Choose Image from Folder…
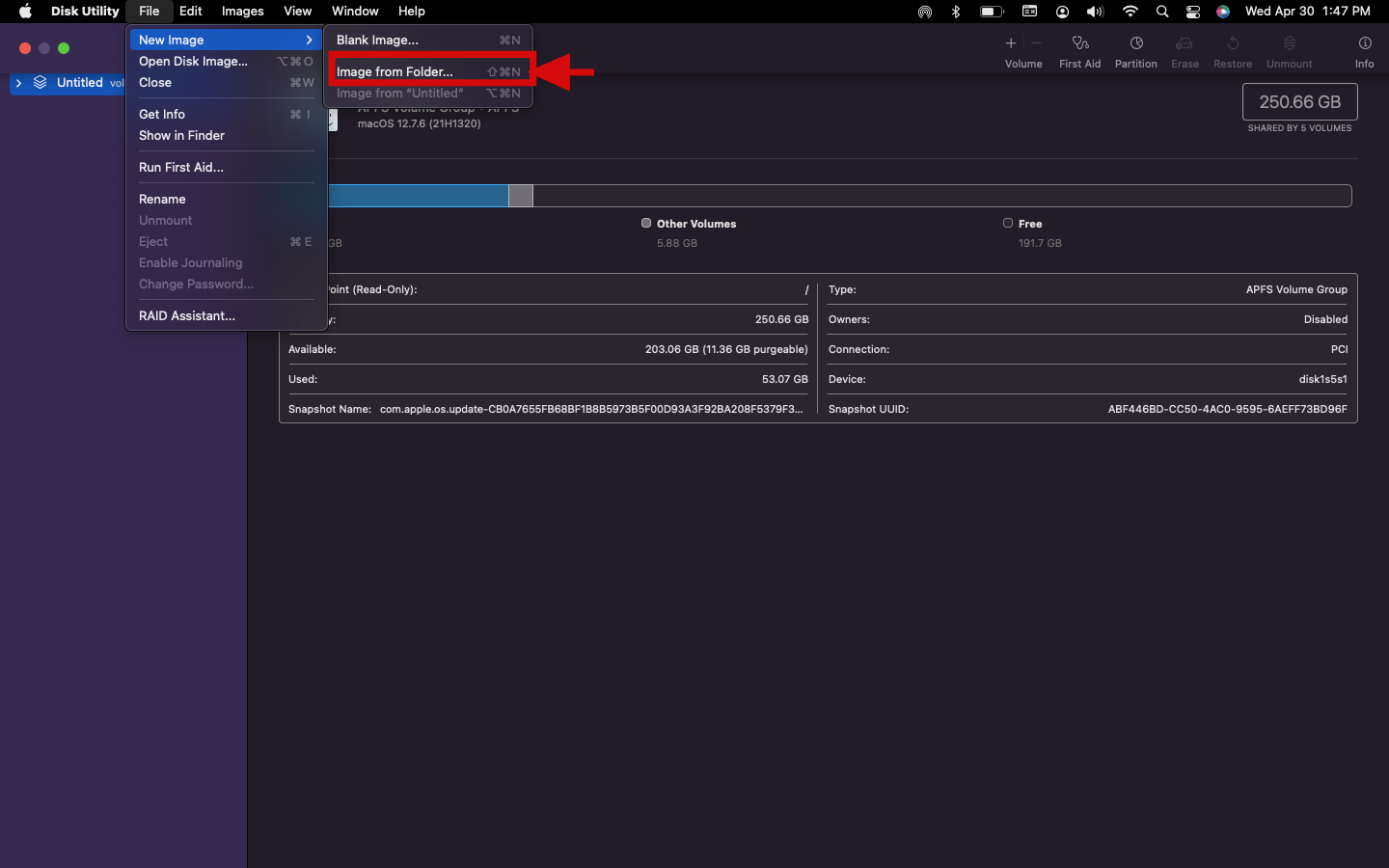This screenshot has height=868, width=1389. pyautogui.click(x=428, y=71)
